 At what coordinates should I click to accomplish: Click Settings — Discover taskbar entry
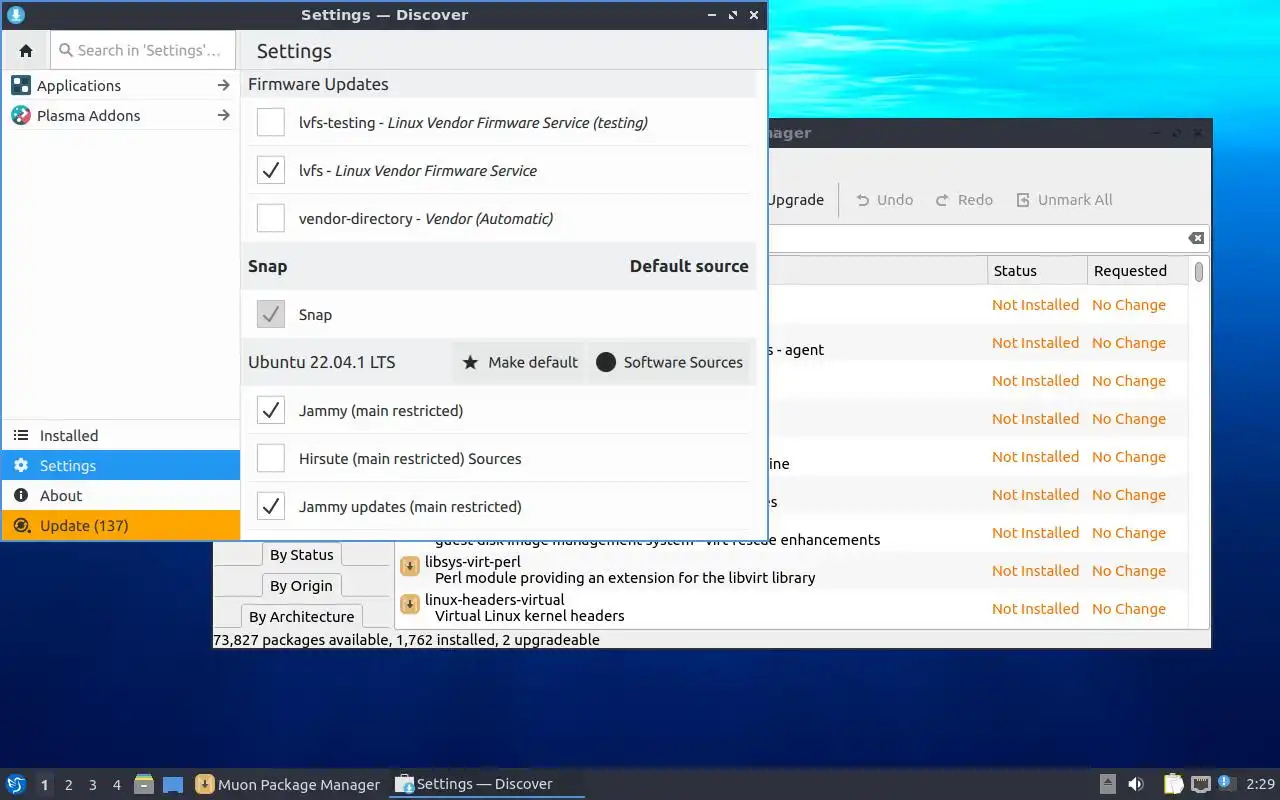[486, 785]
